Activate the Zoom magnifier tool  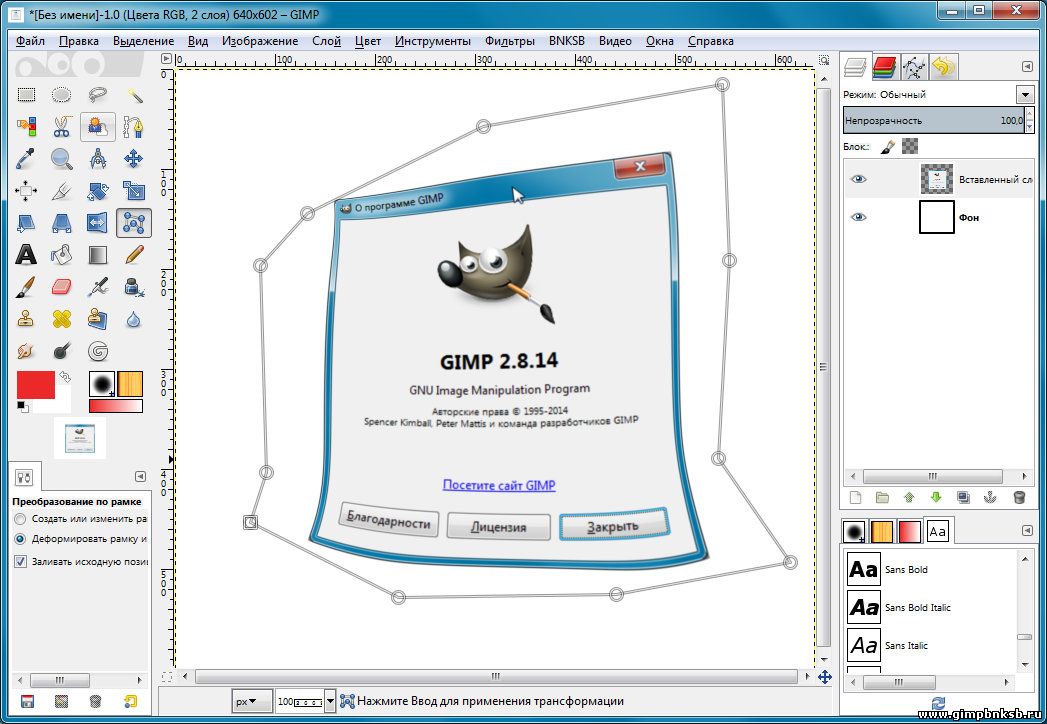tap(61, 159)
